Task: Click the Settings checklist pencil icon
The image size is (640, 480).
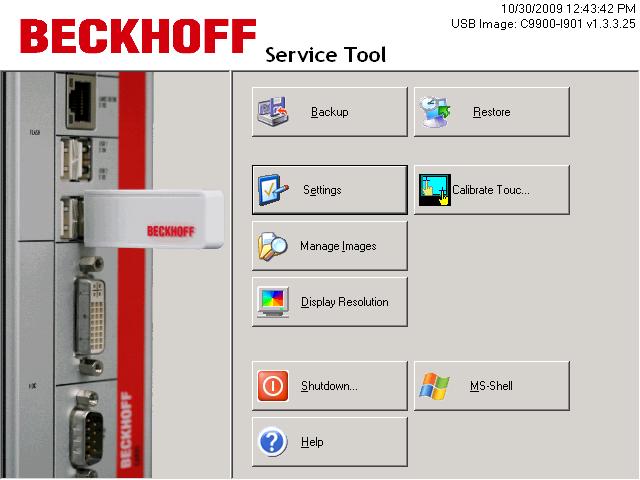Action: pyautogui.click(x=273, y=190)
